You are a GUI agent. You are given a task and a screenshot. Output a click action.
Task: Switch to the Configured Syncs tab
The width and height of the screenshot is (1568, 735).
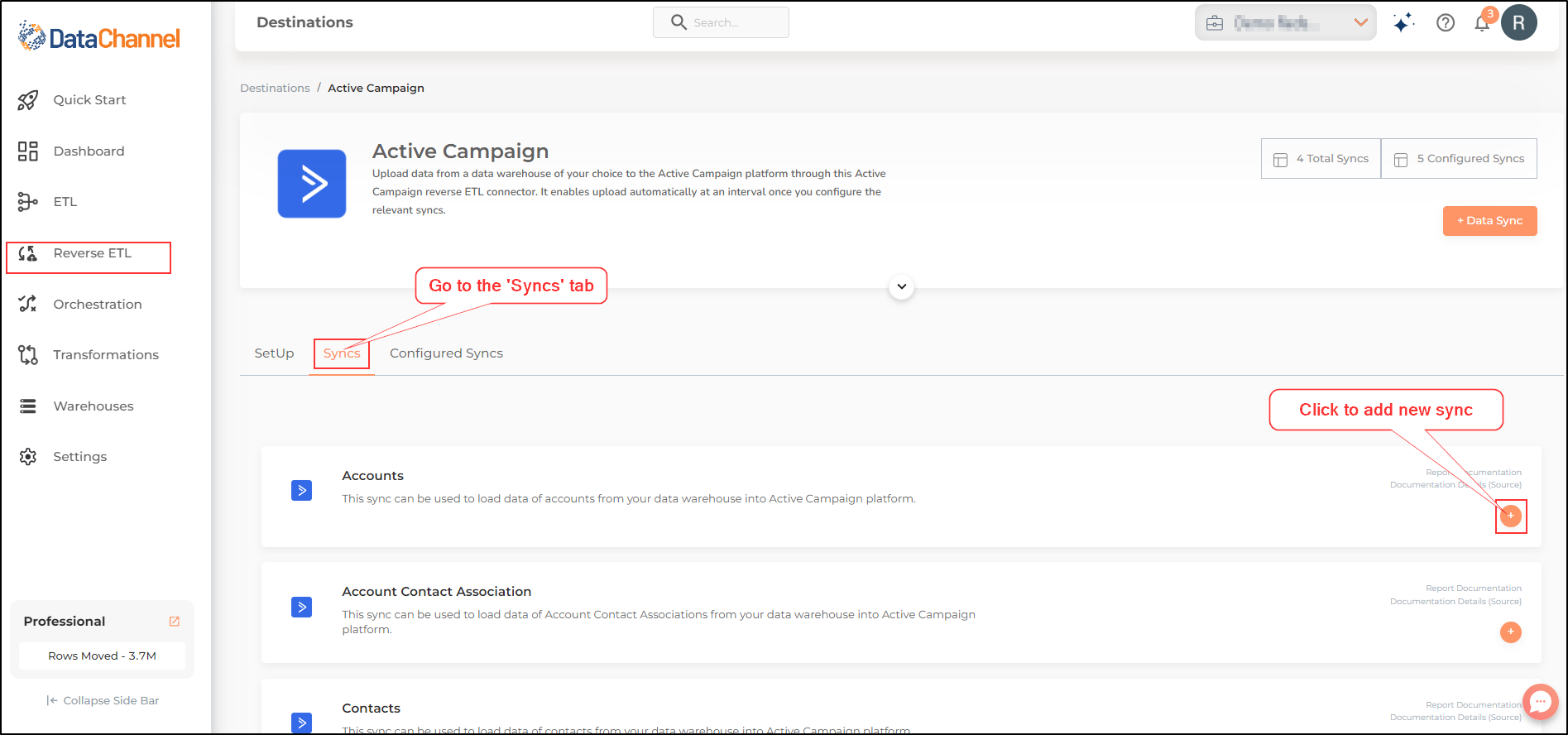[x=446, y=353]
